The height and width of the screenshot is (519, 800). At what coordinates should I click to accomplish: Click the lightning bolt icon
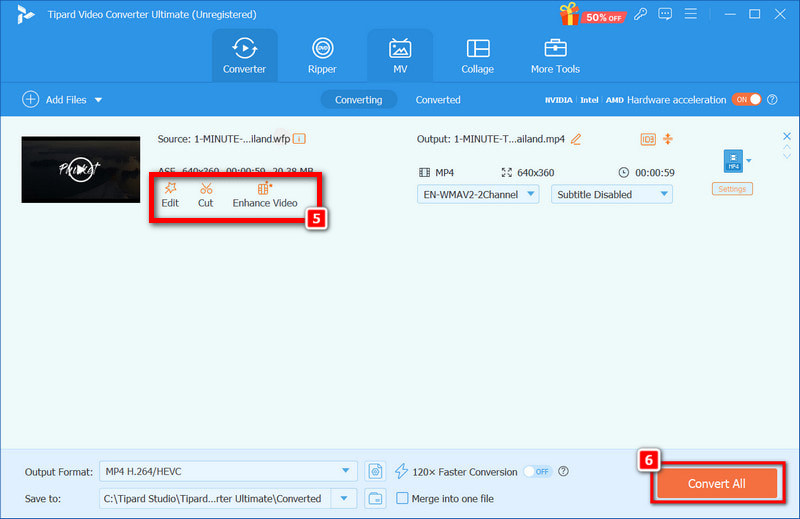[402, 471]
